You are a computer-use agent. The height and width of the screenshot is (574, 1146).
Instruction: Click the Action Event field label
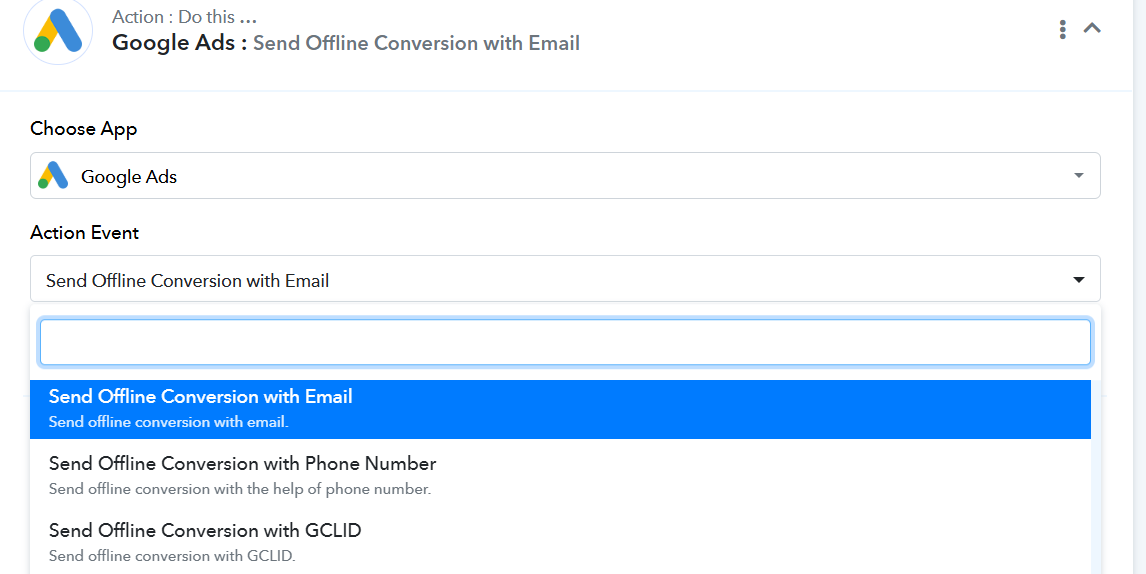tap(84, 233)
